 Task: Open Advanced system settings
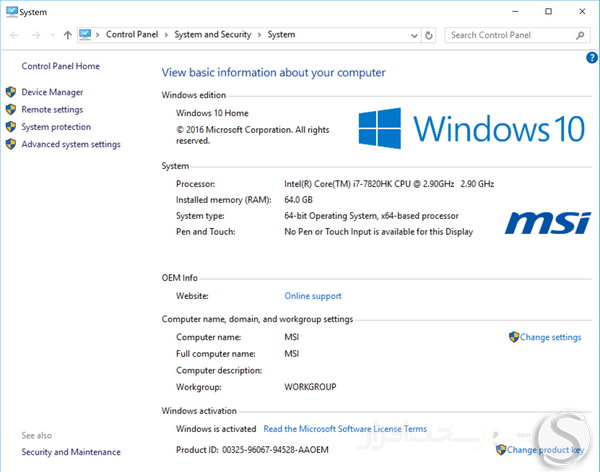[70, 144]
